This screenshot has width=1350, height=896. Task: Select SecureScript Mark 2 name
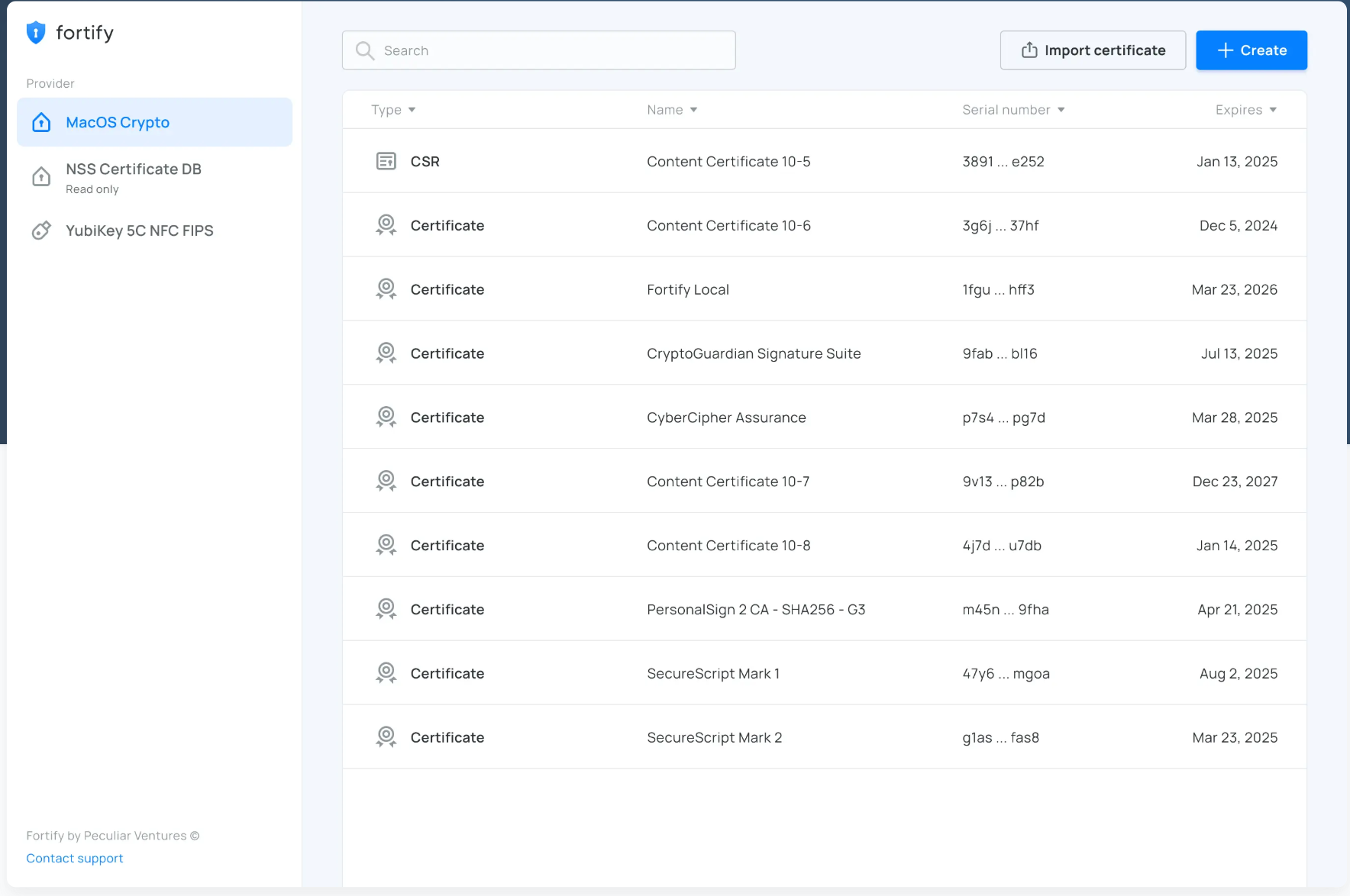(x=715, y=739)
